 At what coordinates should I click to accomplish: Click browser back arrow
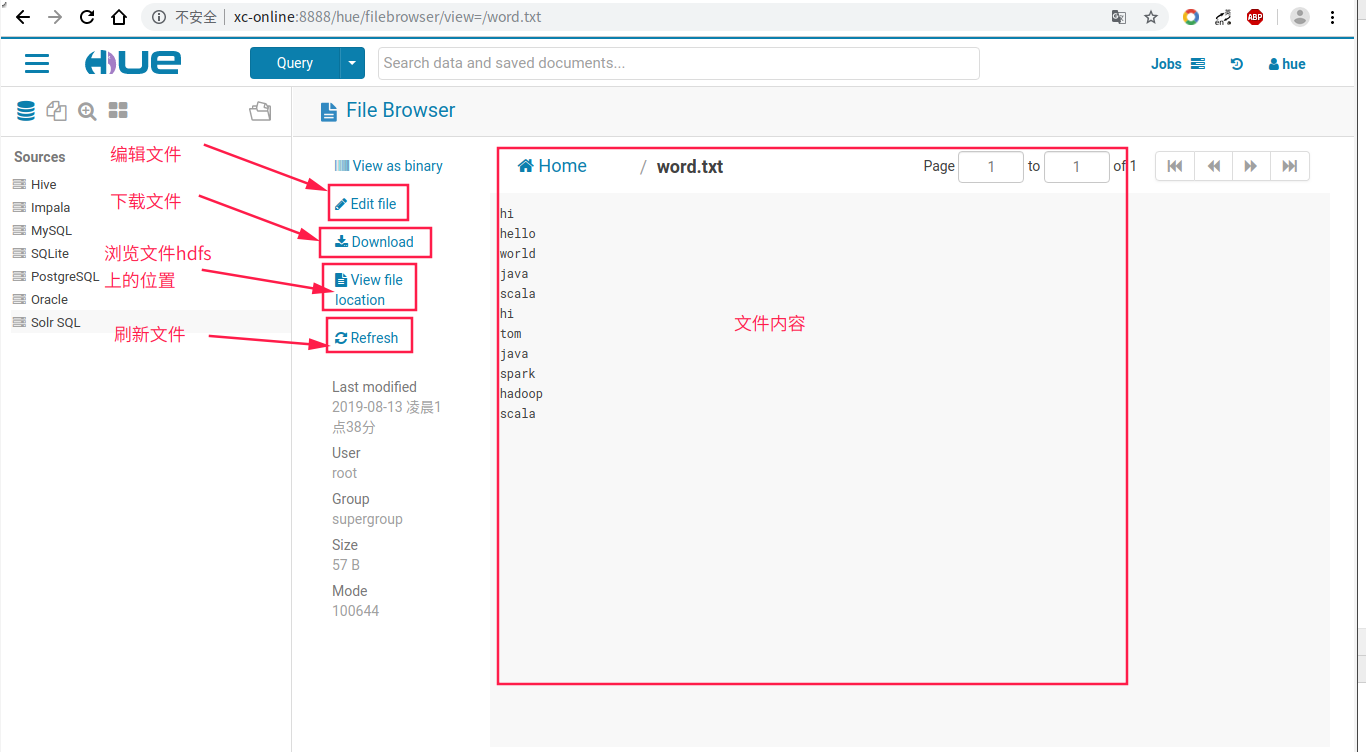pos(22,17)
